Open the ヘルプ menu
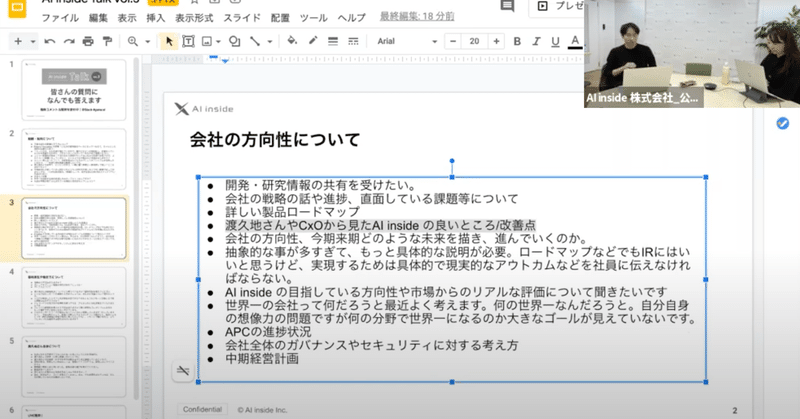This screenshot has height=419, width=800. click(x=352, y=18)
